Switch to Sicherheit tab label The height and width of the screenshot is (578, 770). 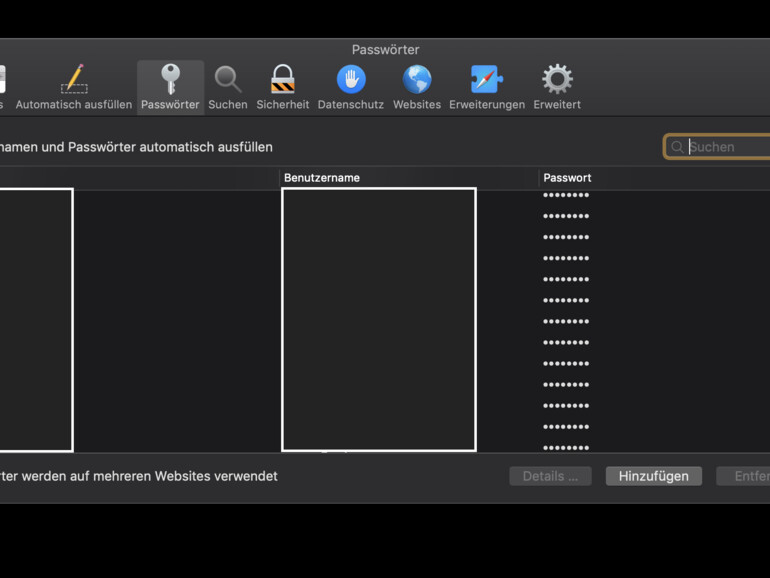283,105
